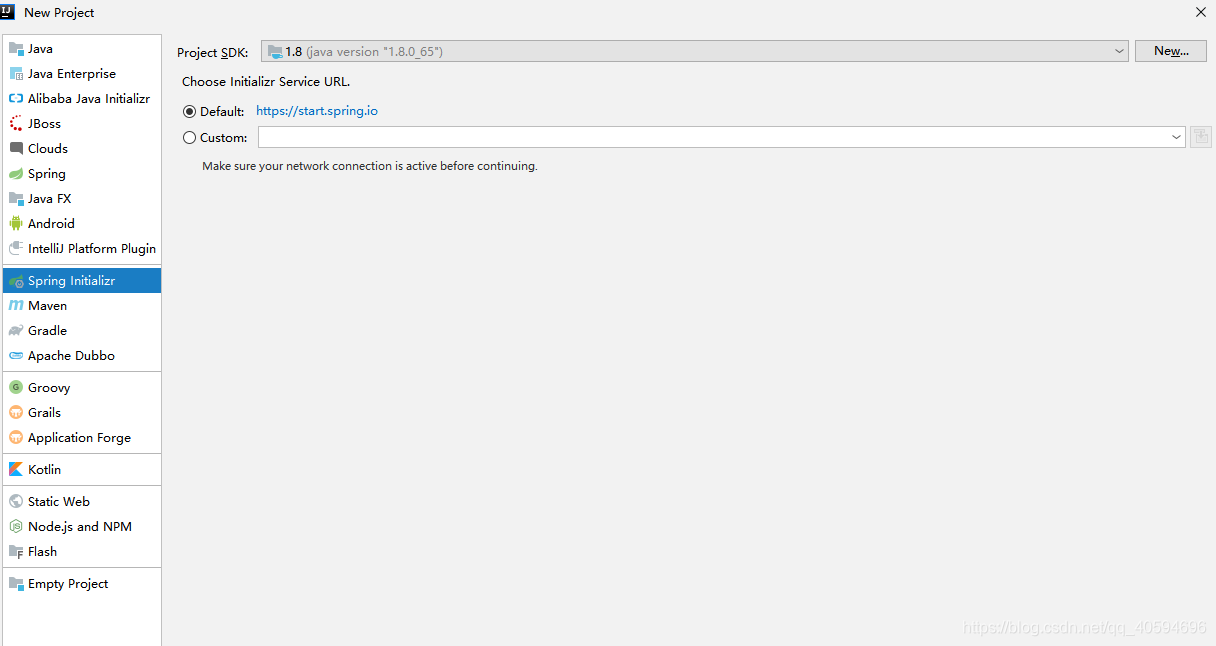Click the 'Grails' label in list
The image size is (1216, 646).
[x=44, y=412]
